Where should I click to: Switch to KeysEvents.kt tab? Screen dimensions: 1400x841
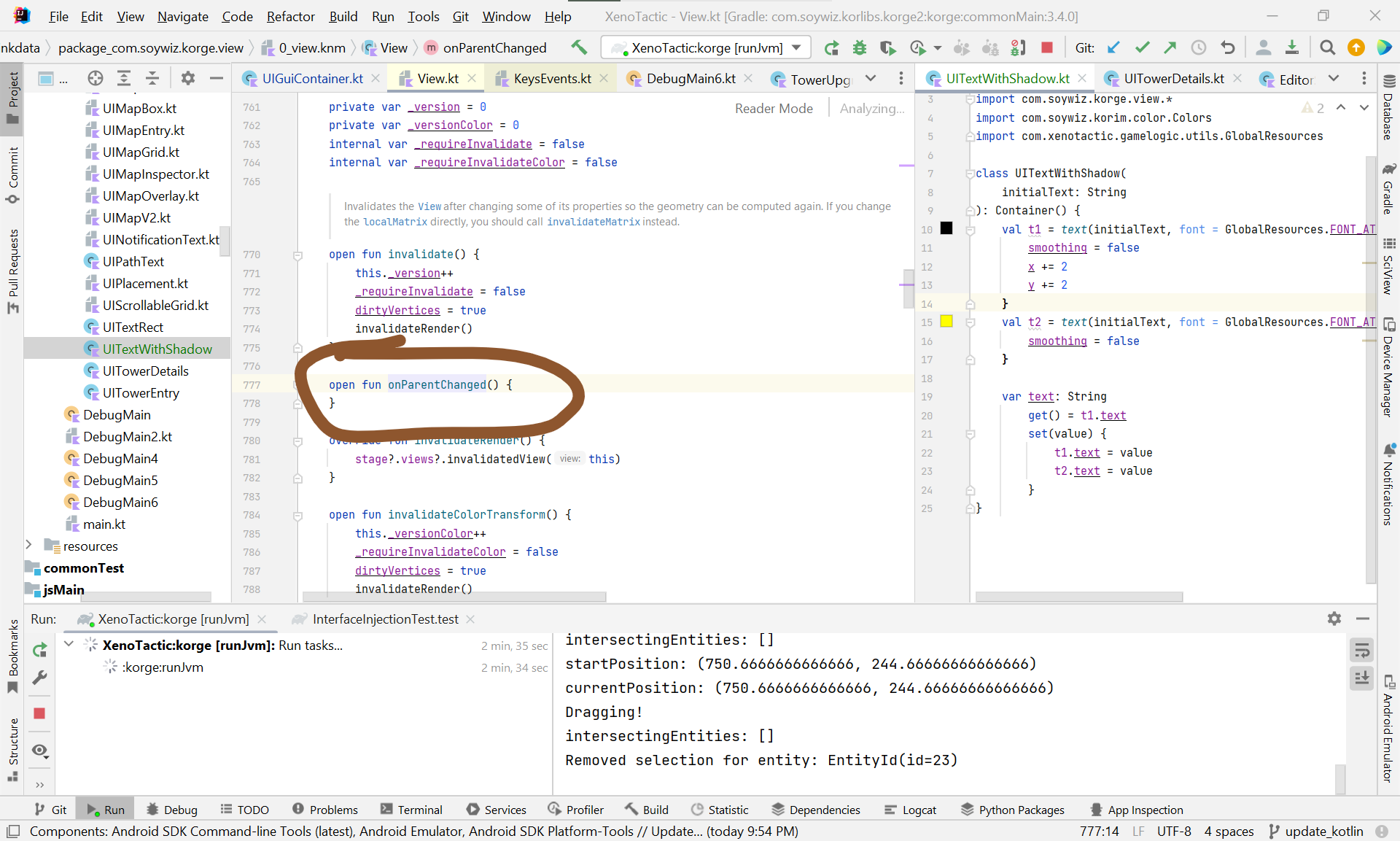pyautogui.click(x=552, y=79)
